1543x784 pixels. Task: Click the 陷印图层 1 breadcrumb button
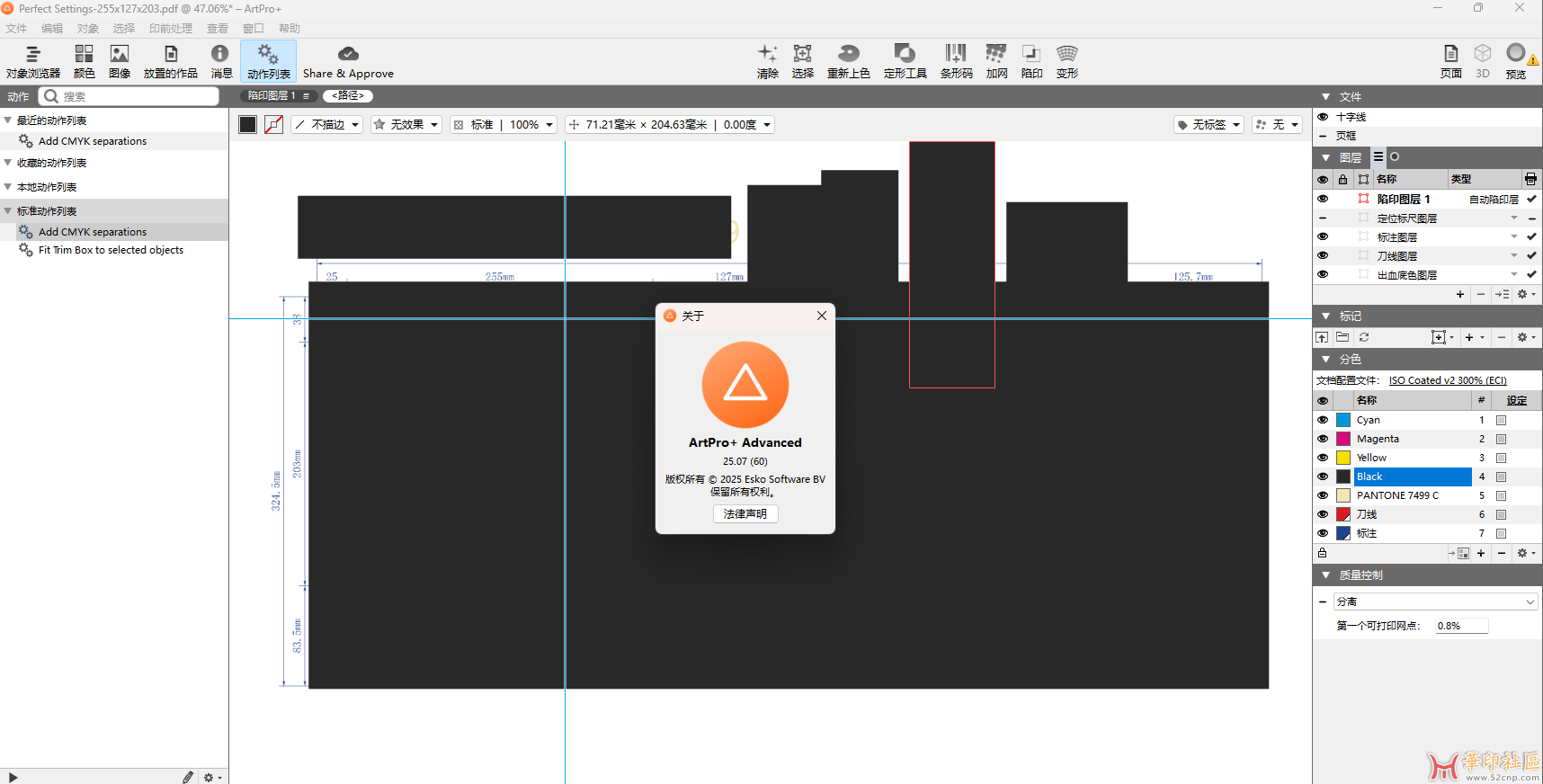278,95
